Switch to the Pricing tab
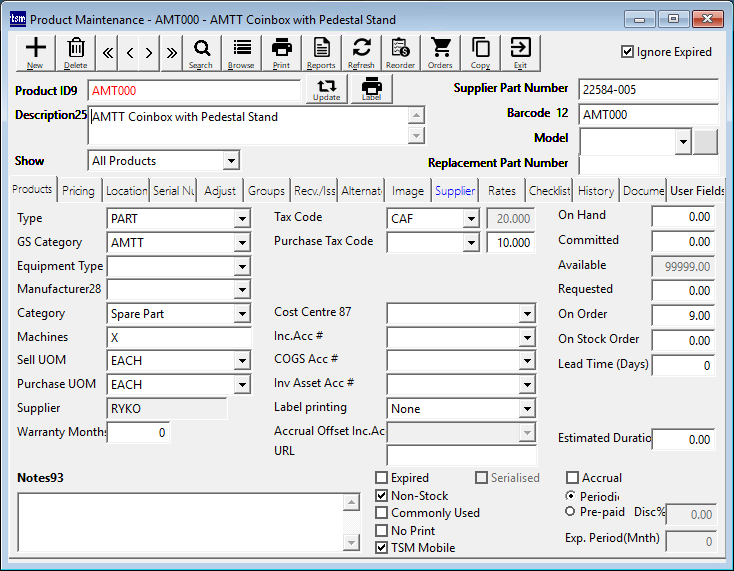The width and height of the screenshot is (734, 571). click(78, 191)
